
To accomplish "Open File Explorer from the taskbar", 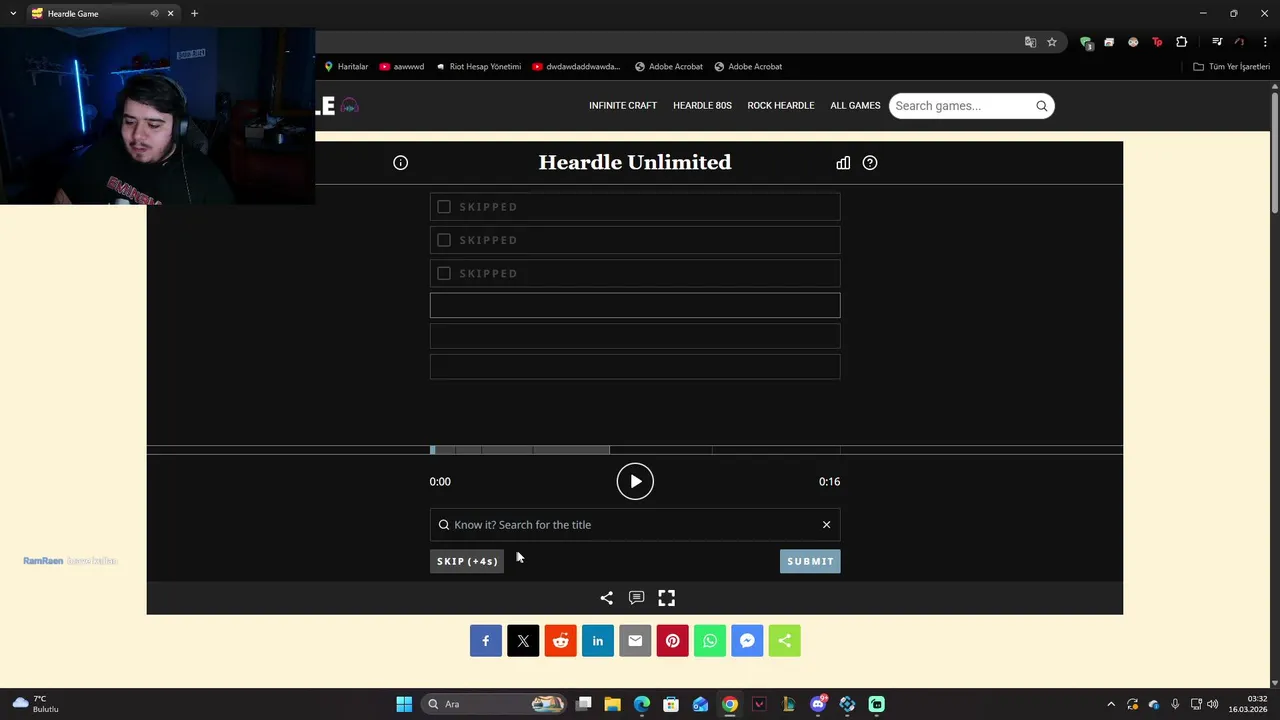I will coord(613,704).
